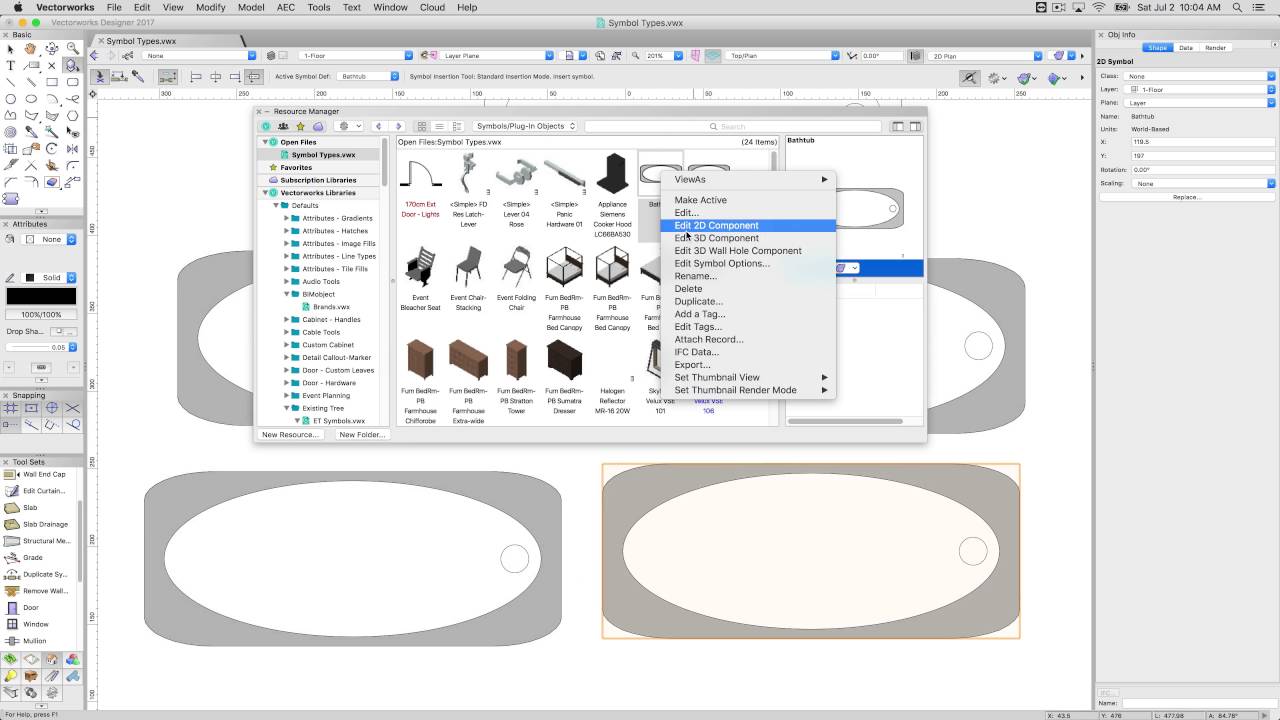Toggle Standard Insertion mode button

(100, 77)
